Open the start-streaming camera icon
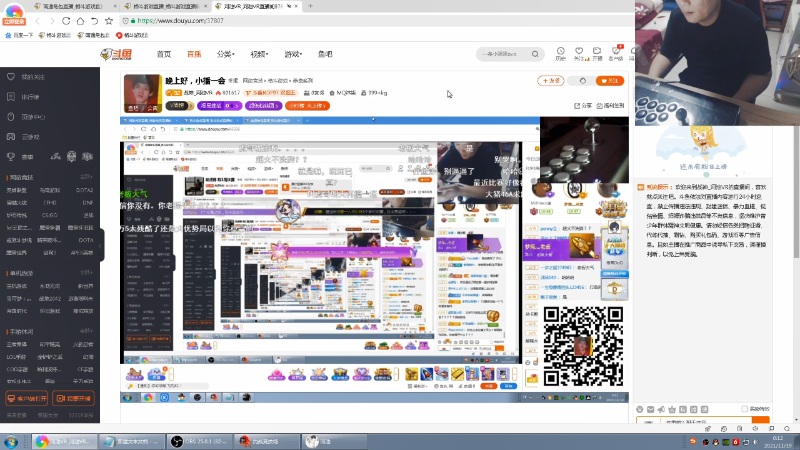 pyautogui.click(x=597, y=51)
